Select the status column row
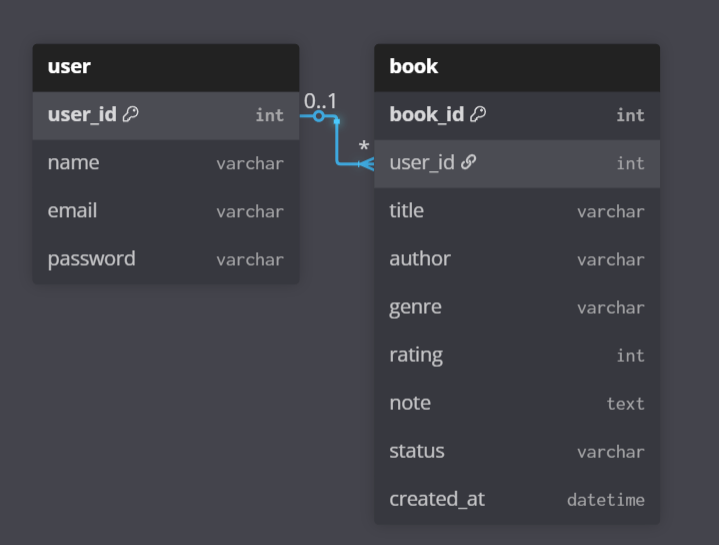Viewport: 719px width, 545px height. (517, 452)
